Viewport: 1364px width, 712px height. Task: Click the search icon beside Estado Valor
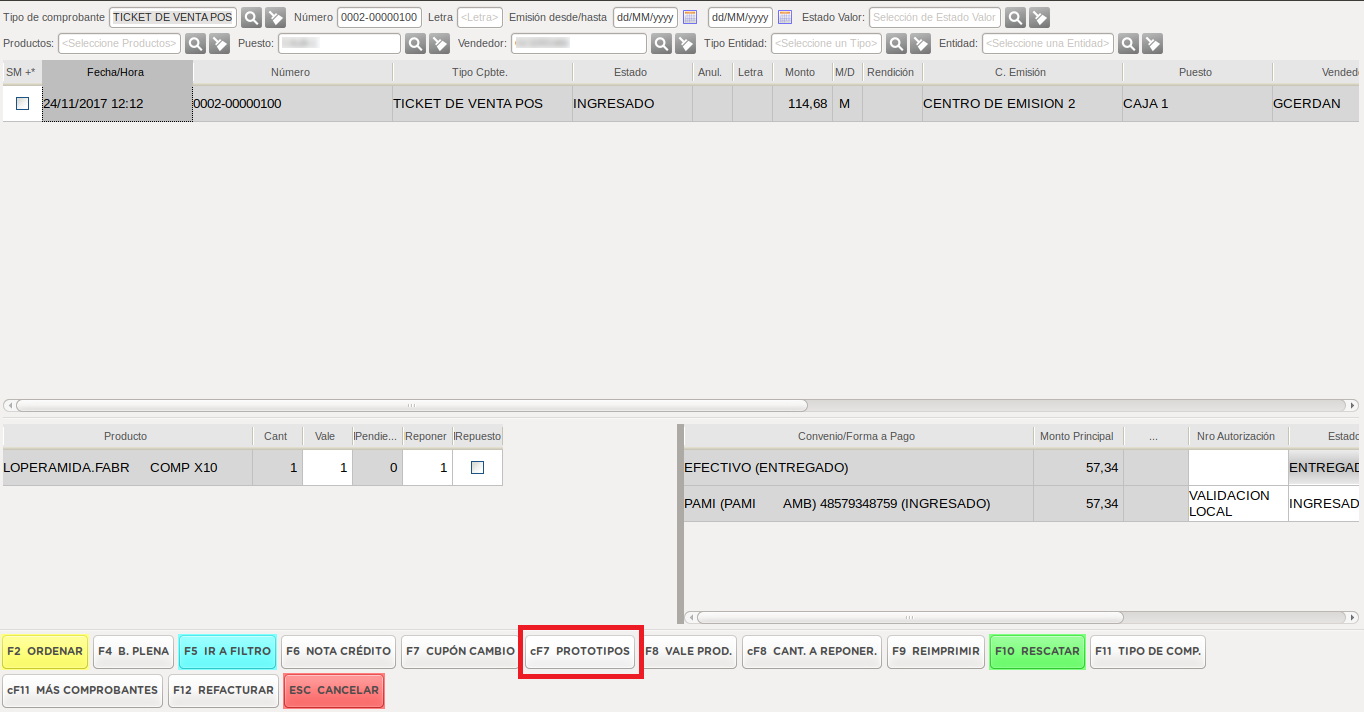tap(1015, 18)
